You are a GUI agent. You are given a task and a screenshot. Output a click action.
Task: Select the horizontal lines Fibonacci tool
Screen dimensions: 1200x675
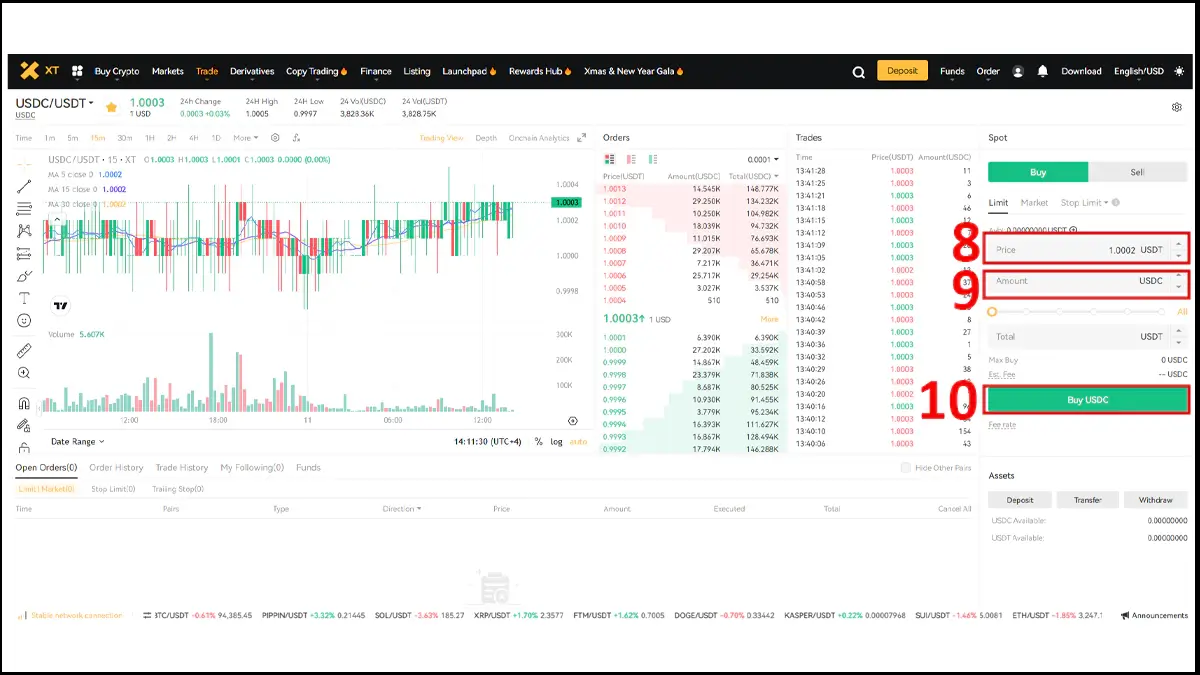[24, 209]
